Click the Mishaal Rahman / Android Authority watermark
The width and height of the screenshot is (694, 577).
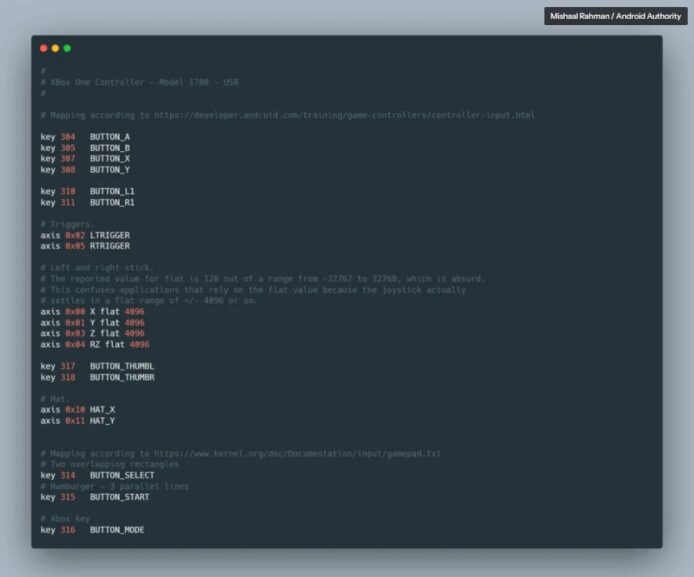(x=615, y=16)
